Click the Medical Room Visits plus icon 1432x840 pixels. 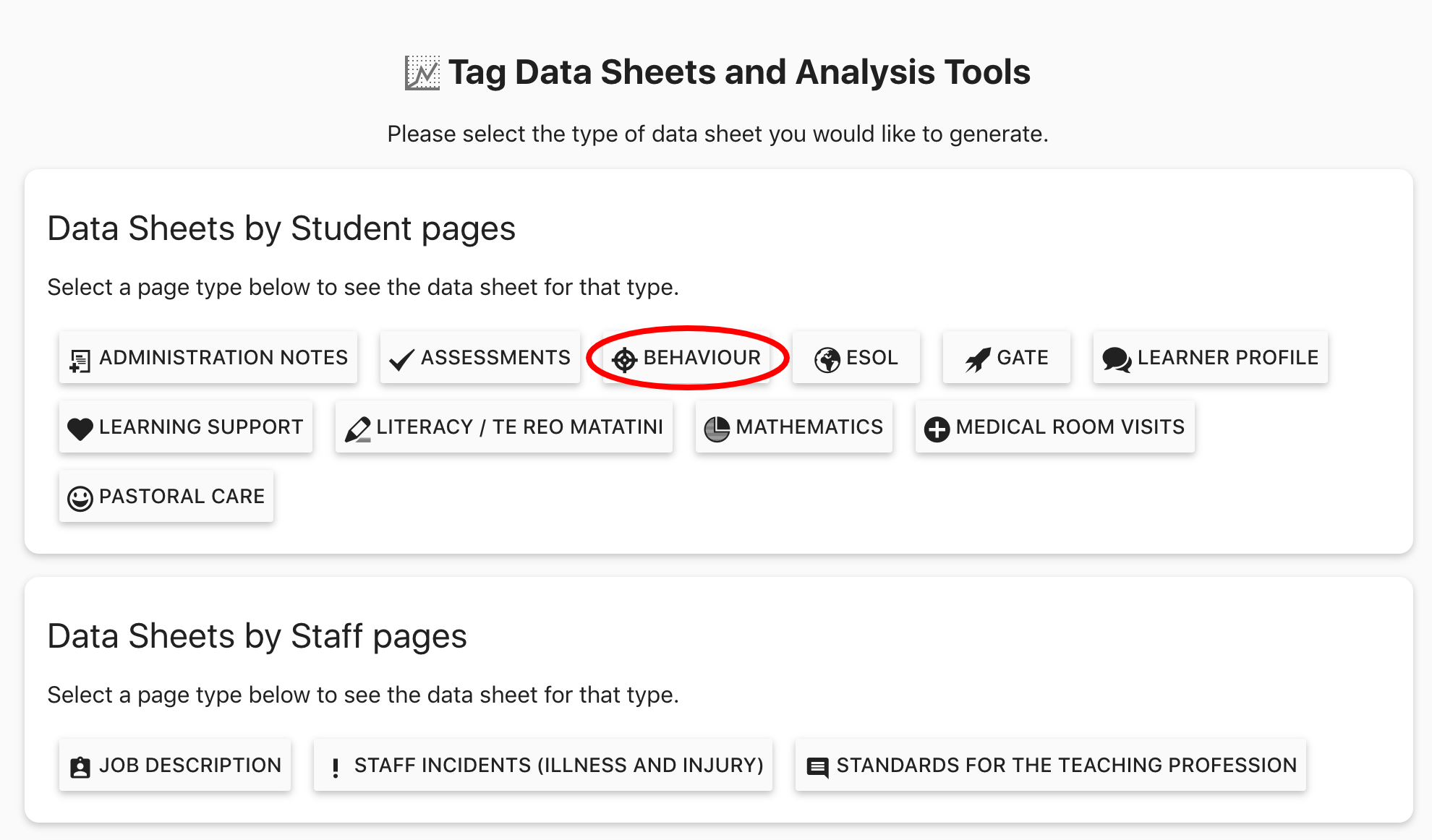[937, 429]
